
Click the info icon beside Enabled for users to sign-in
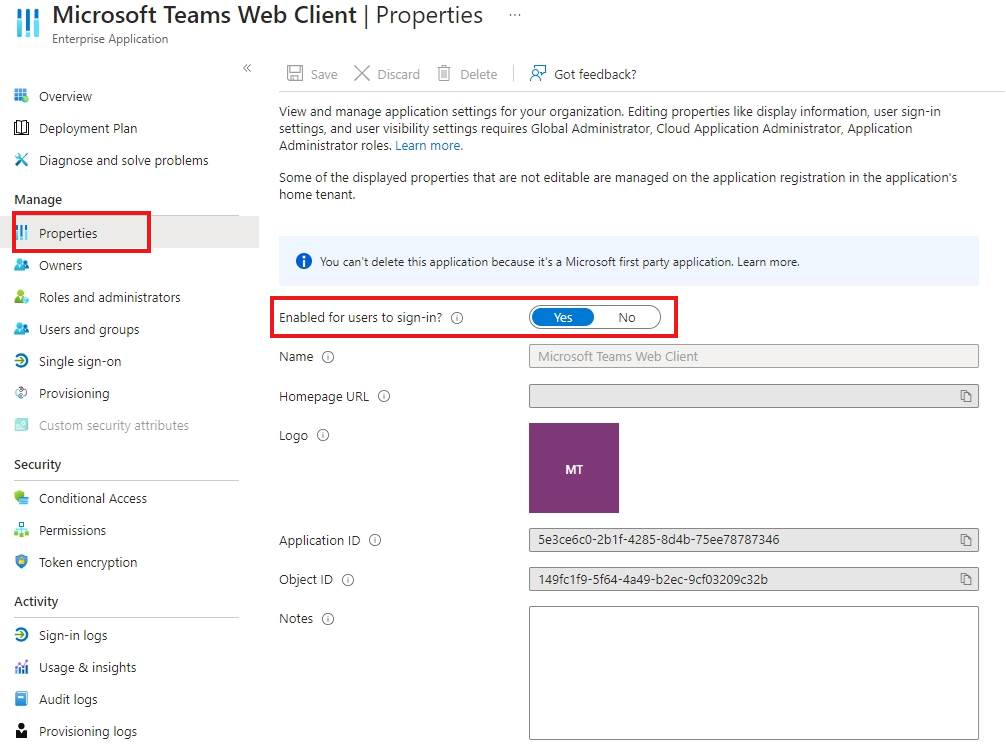[x=458, y=317]
